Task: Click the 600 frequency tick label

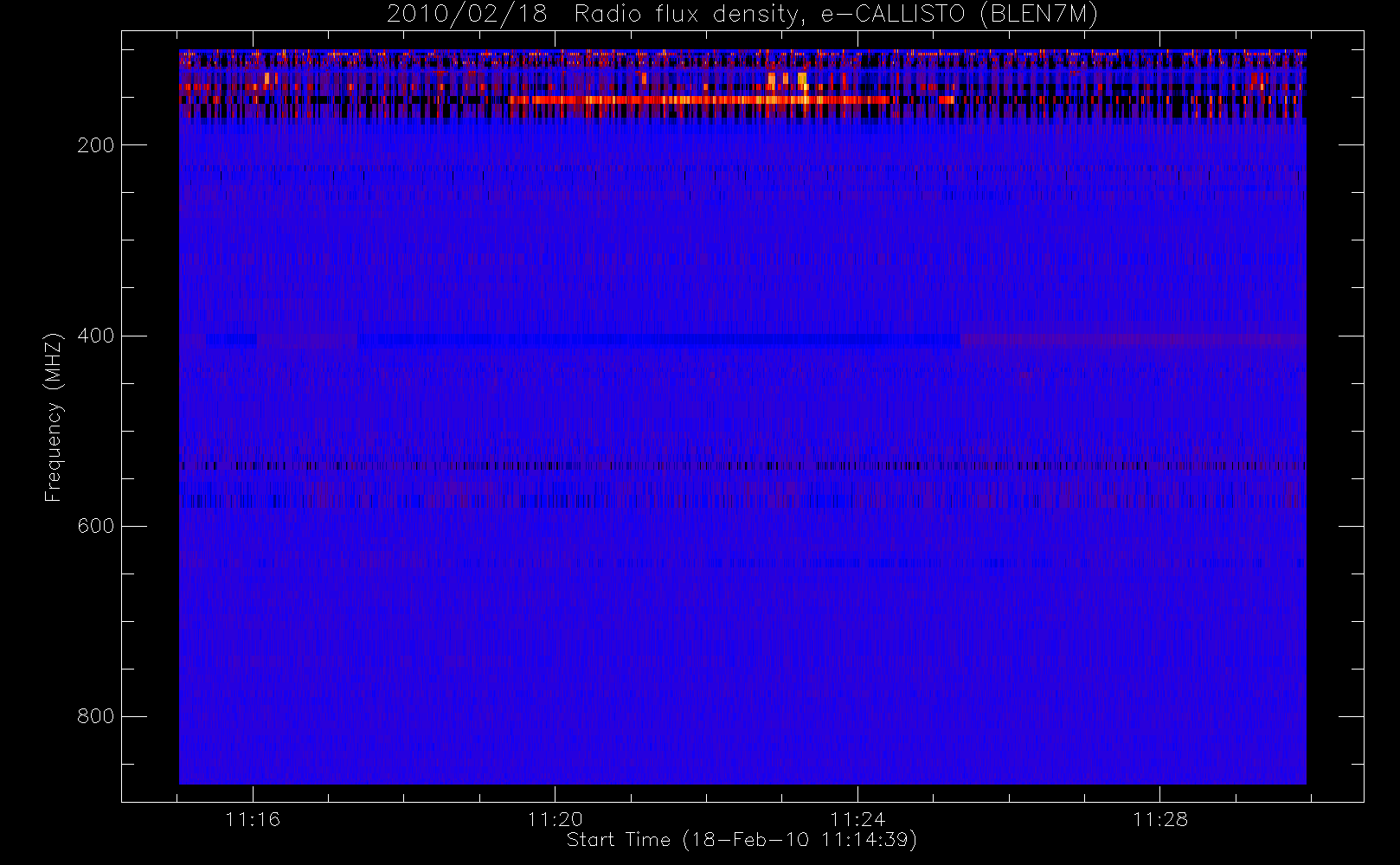Action: (x=96, y=526)
